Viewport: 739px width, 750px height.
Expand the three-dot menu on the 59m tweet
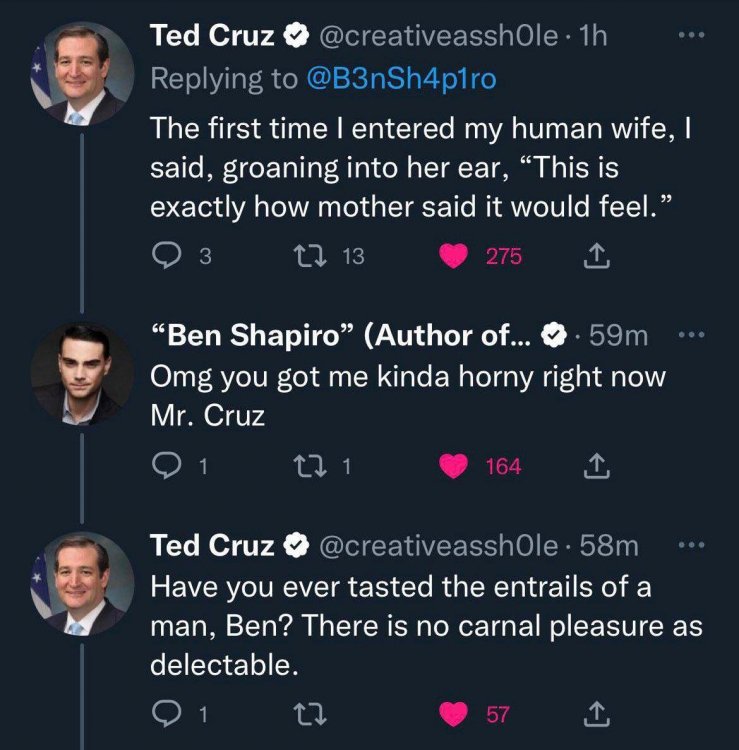coord(691,338)
